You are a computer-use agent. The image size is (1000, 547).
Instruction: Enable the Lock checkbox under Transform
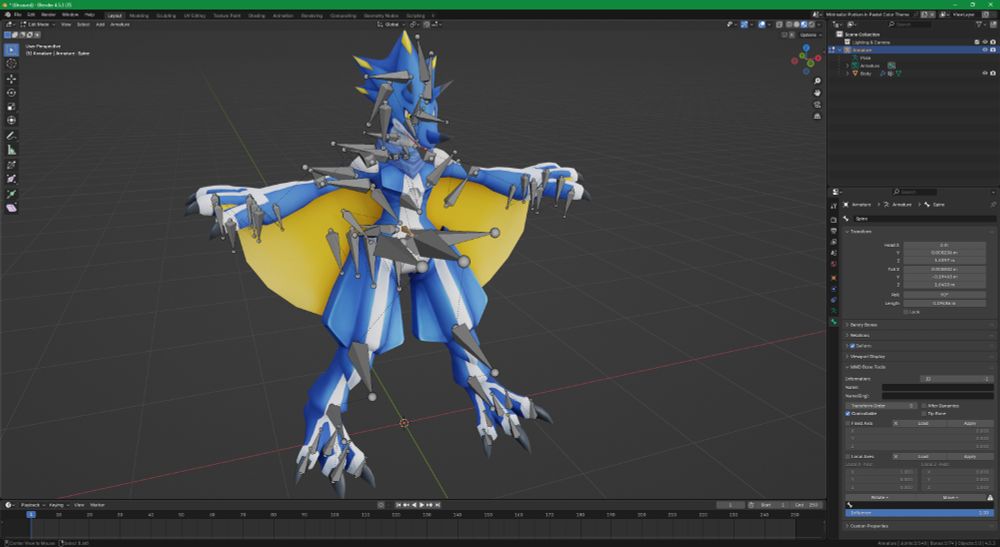coord(905,311)
